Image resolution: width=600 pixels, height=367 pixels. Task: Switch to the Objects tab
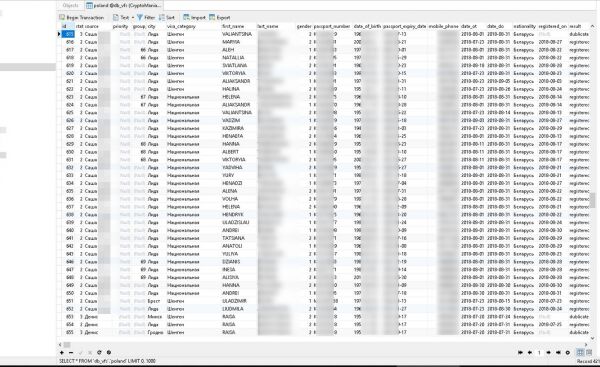pos(70,5)
